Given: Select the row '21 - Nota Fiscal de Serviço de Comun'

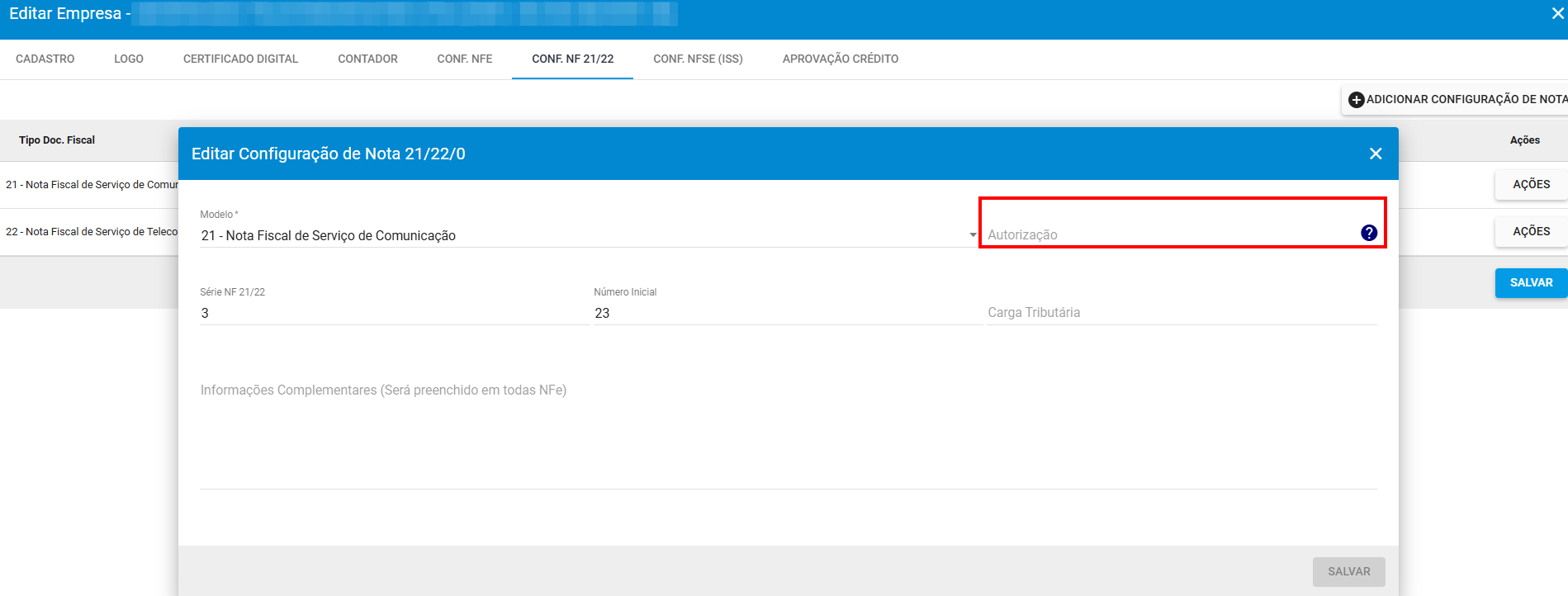Looking at the screenshot, I should click(x=92, y=184).
